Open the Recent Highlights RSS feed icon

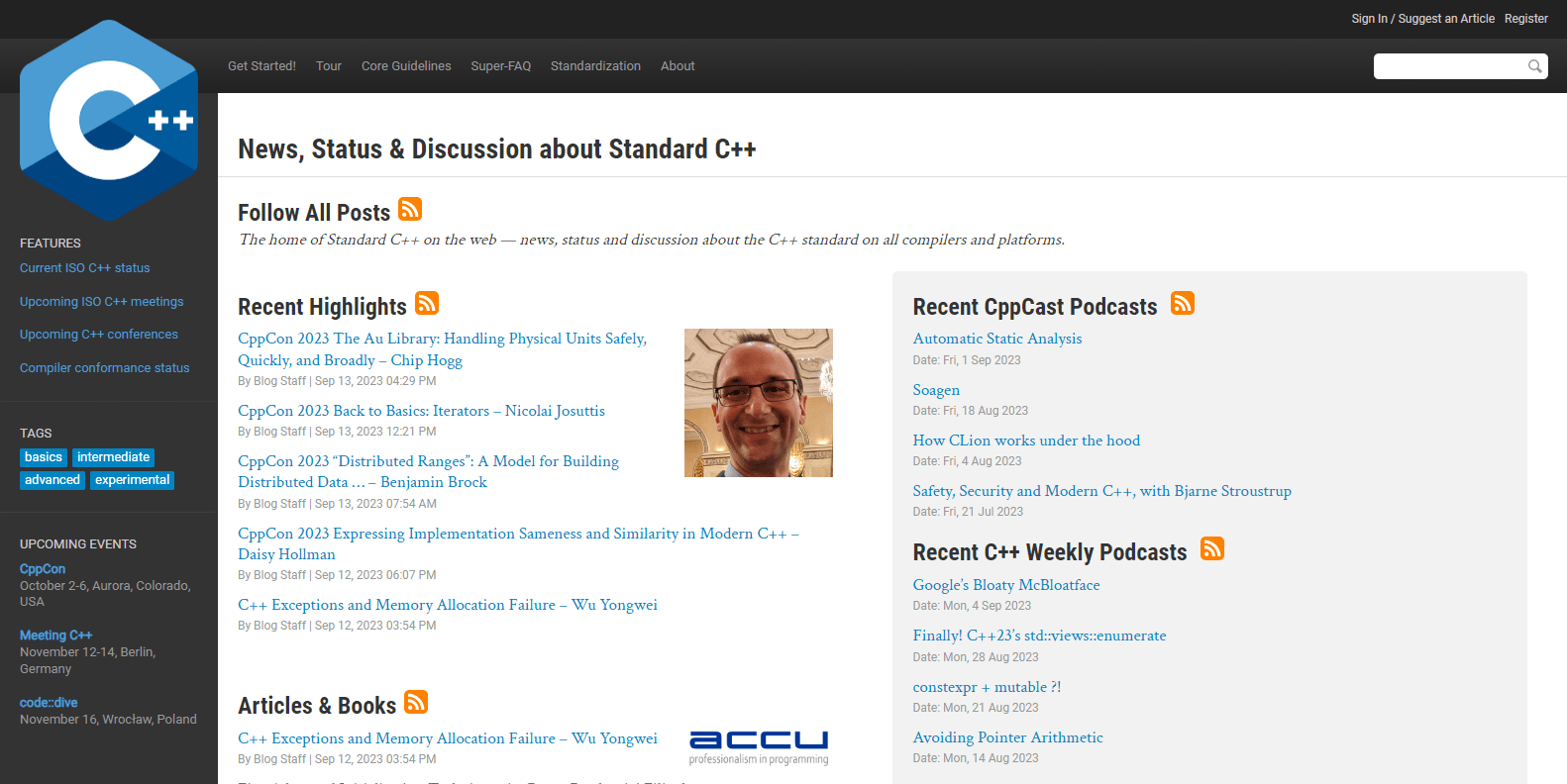(427, 303)
